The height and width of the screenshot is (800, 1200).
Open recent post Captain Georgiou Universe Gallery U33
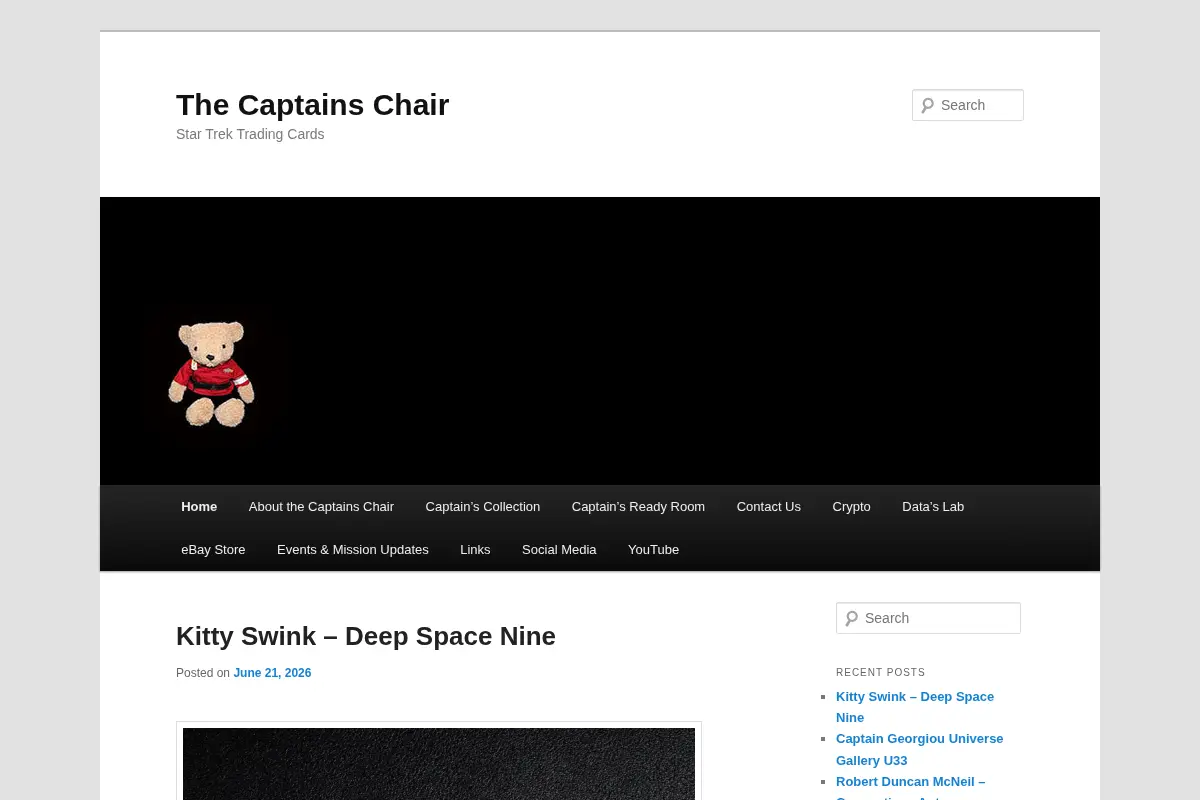[919, 749]
